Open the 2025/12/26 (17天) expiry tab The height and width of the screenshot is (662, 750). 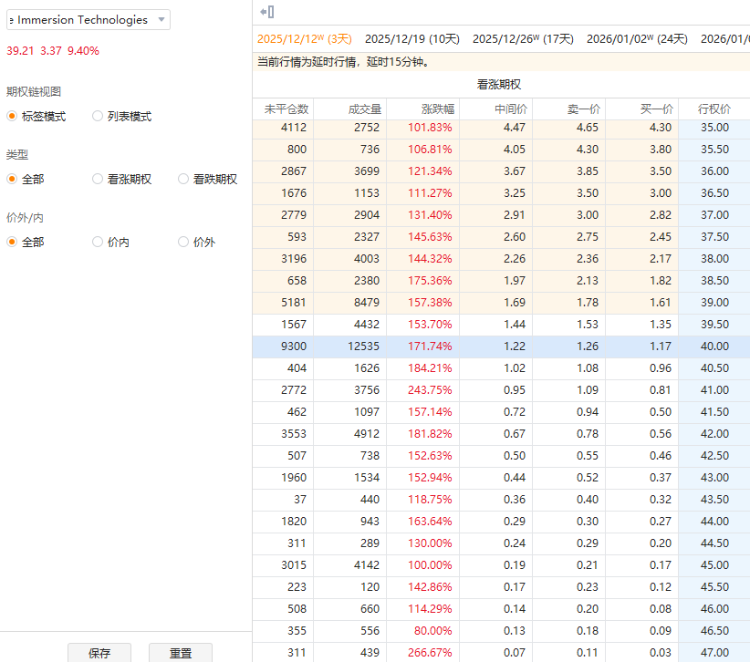(523, 39)
